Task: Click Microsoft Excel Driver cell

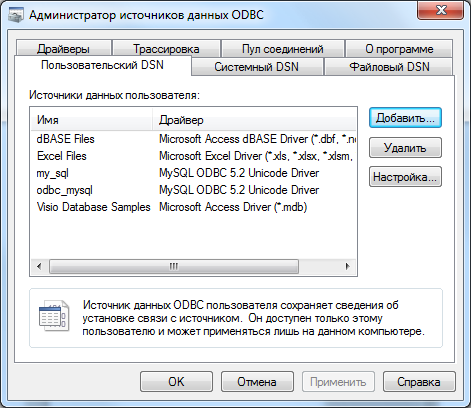Action: 256,156
